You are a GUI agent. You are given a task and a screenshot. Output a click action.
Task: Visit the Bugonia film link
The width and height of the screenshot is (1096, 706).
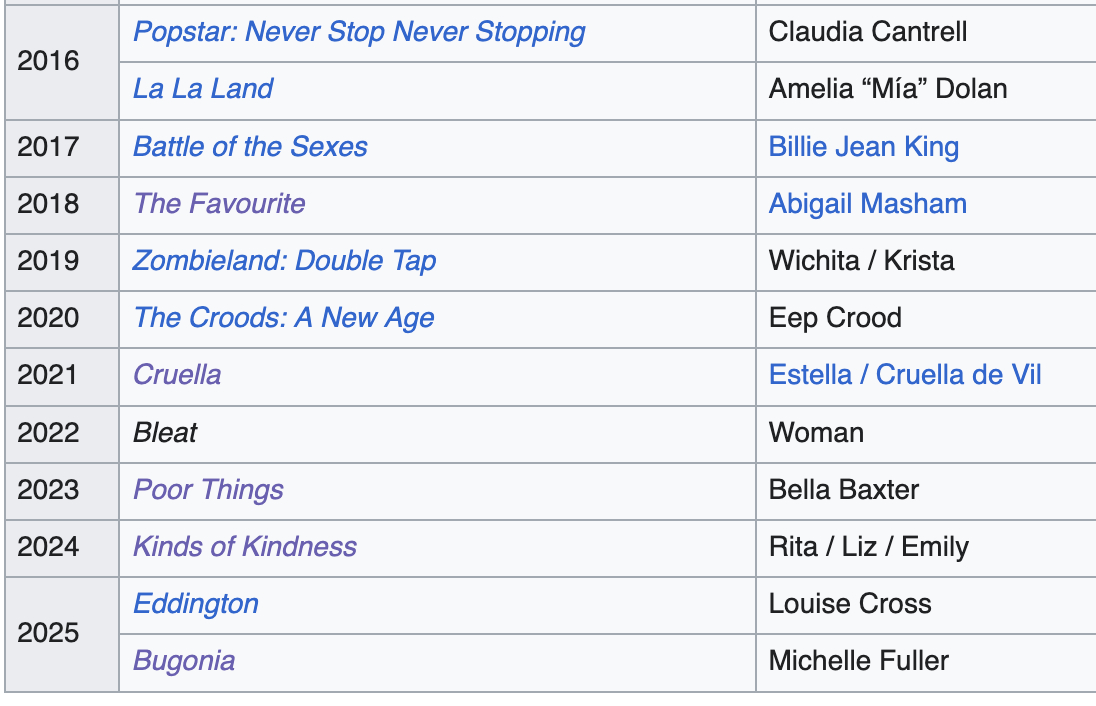[x=184, y=661]
